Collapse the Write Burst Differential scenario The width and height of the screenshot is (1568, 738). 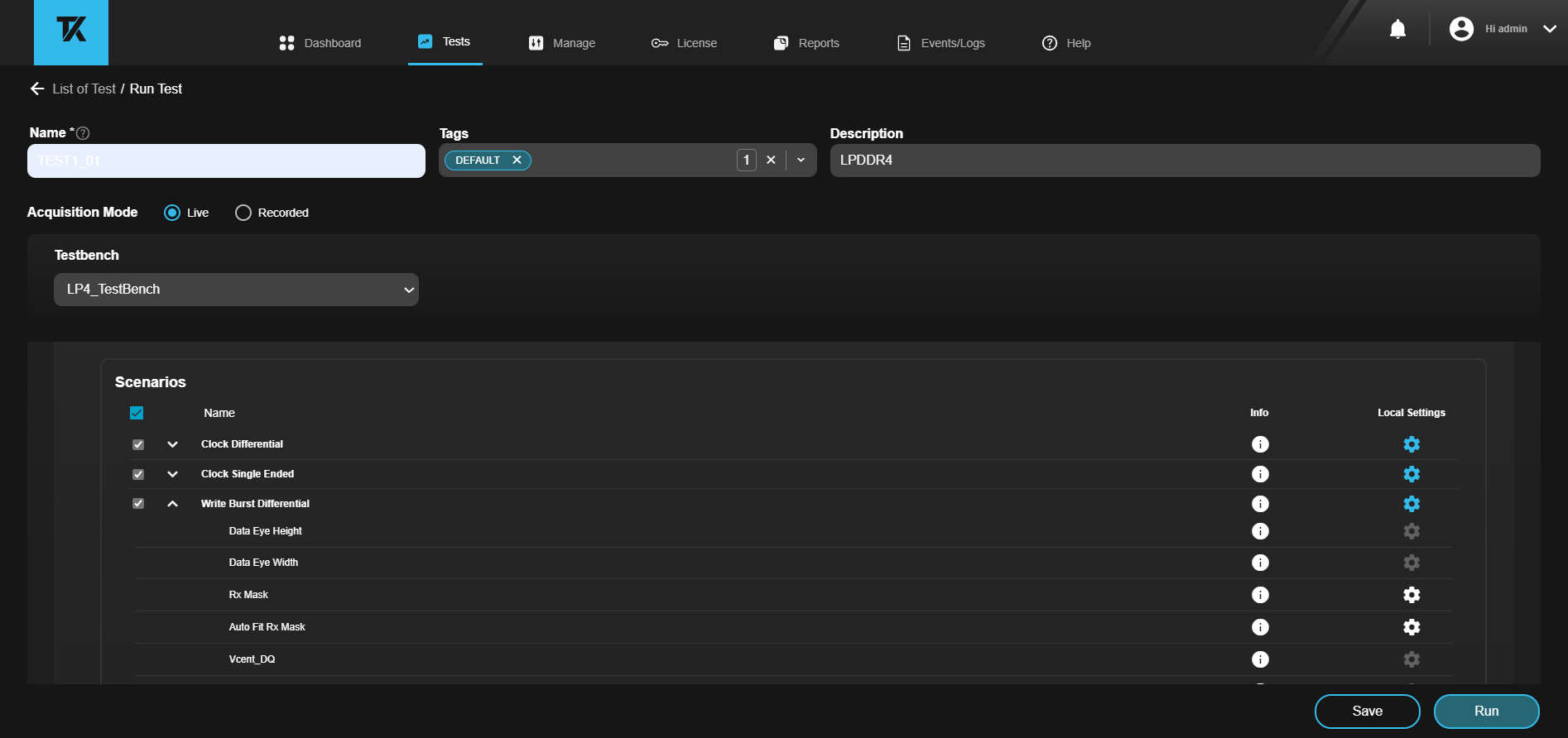(172, 504)
